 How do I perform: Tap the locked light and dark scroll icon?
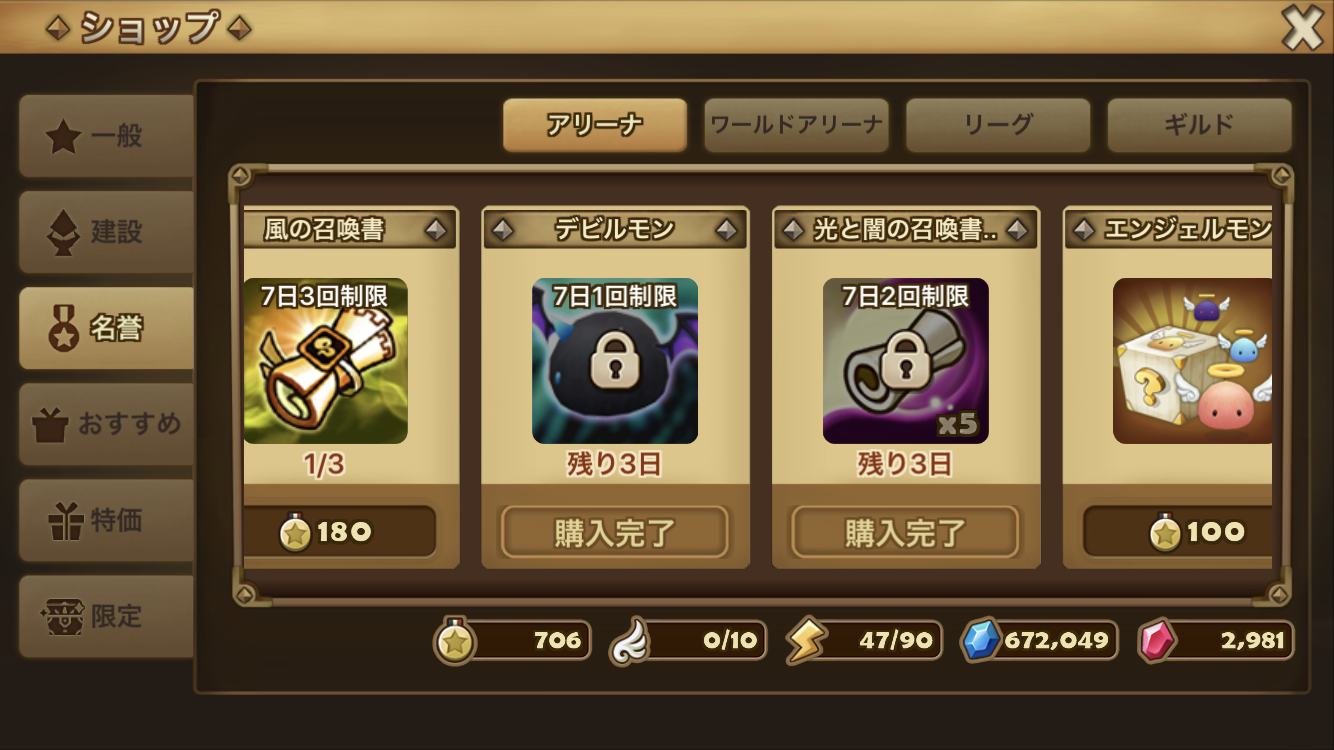tap(906, 361)
